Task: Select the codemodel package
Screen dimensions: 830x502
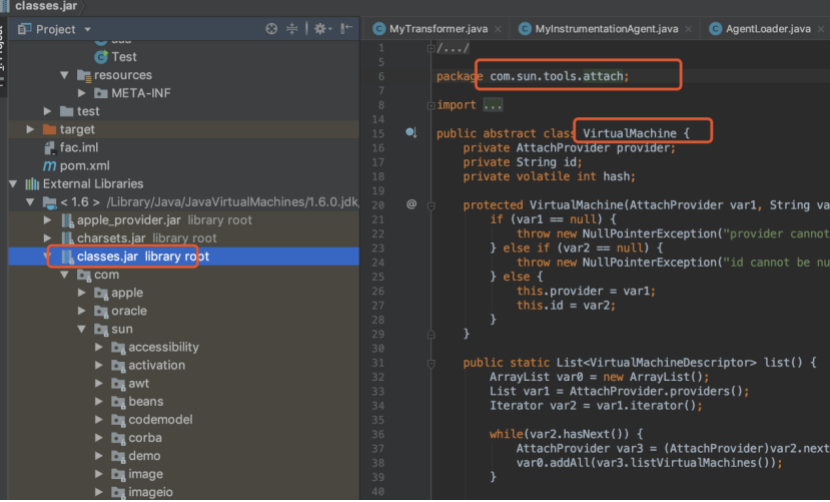Action: coord(160,419)
